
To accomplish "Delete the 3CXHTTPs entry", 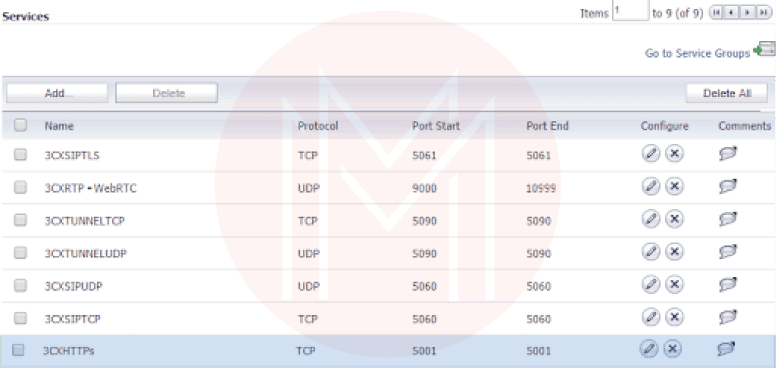I will [x=672, y=349].
